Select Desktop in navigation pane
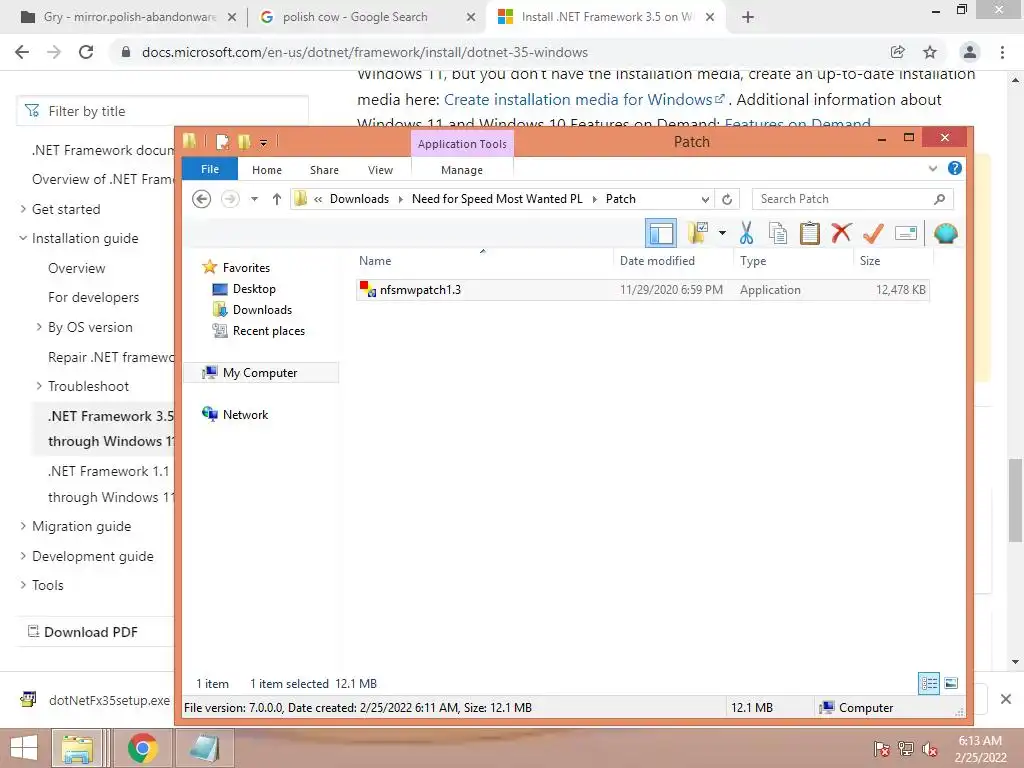 click(x=254, y=289)
